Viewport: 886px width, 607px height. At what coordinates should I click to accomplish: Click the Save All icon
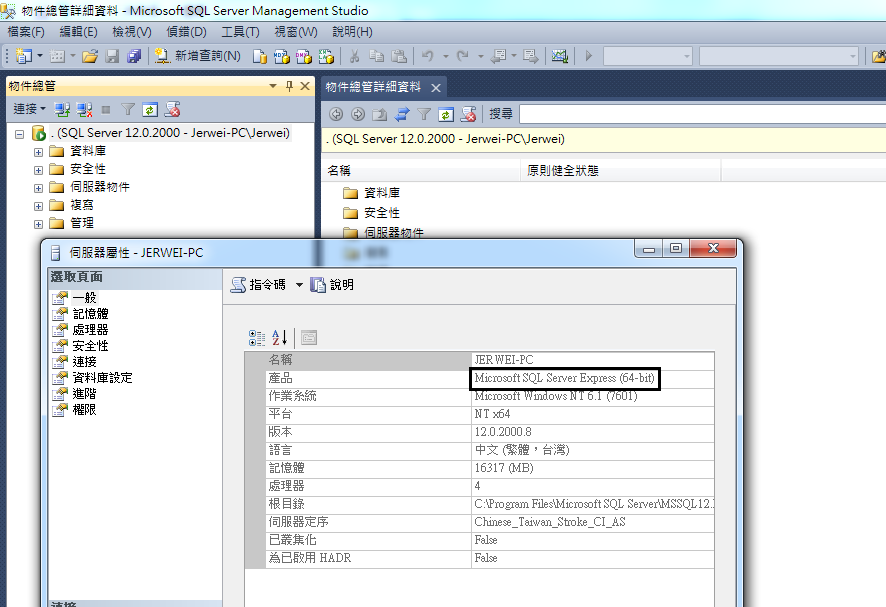pos(134,56)
